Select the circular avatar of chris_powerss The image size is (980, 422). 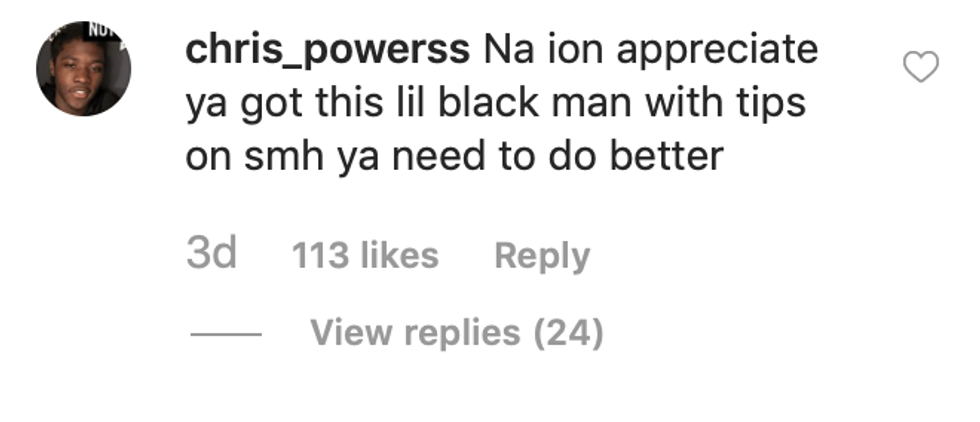click(84, 69)
